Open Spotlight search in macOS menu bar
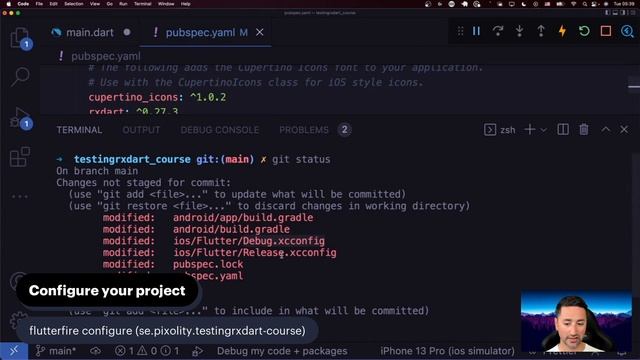Viewport: 640px width, 360px height. (585, 4)
